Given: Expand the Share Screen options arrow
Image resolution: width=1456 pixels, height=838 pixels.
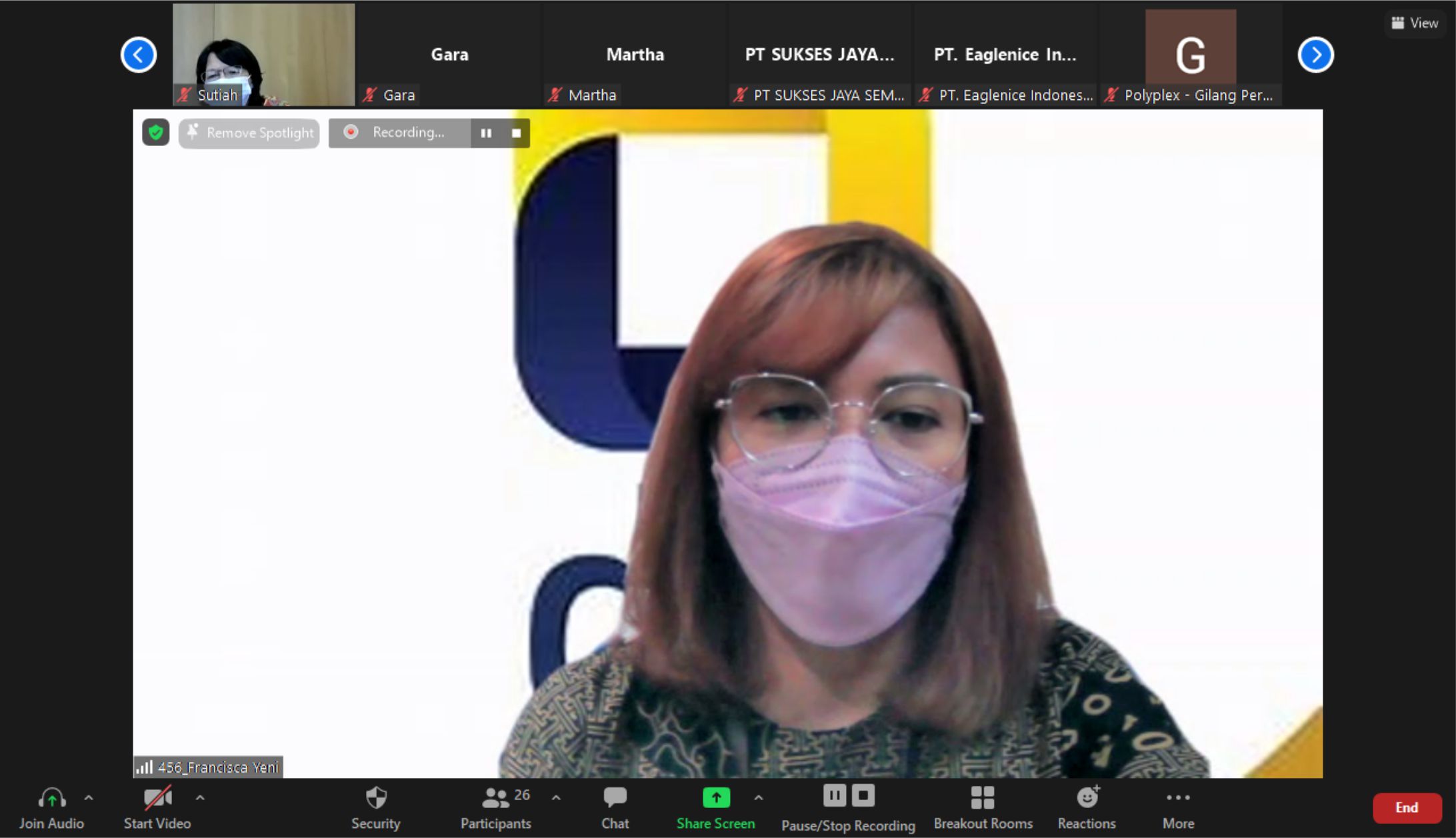Looking at the screenshot, I should (x=759, y=797).
